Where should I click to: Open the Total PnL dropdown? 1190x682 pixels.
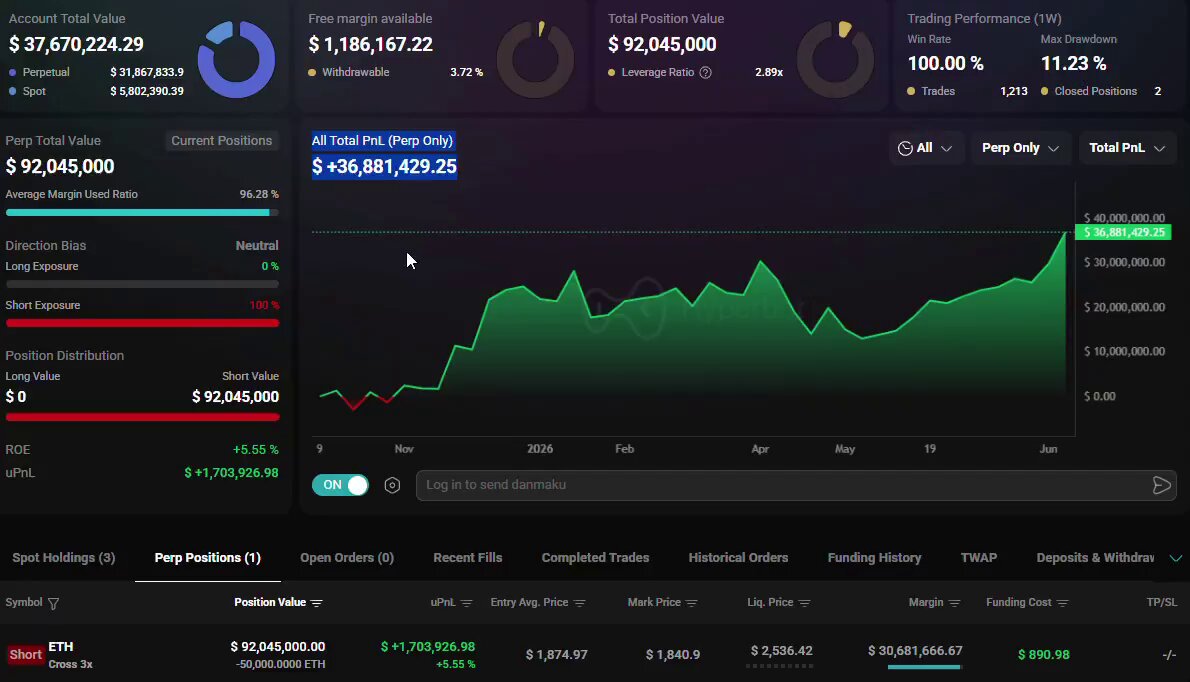pos(1127,148)
